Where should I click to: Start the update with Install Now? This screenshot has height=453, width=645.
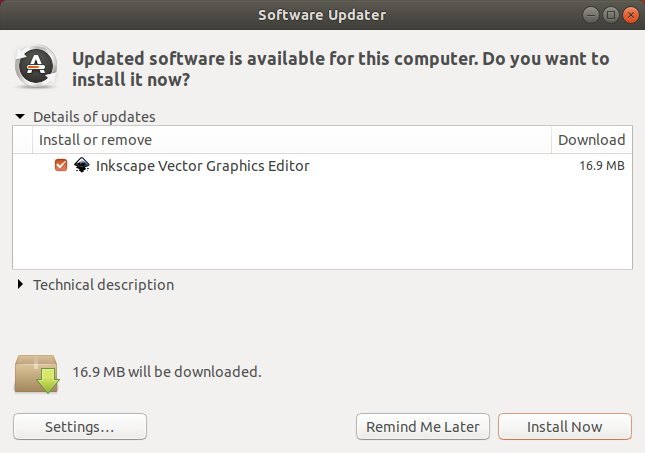coord(565,427)
